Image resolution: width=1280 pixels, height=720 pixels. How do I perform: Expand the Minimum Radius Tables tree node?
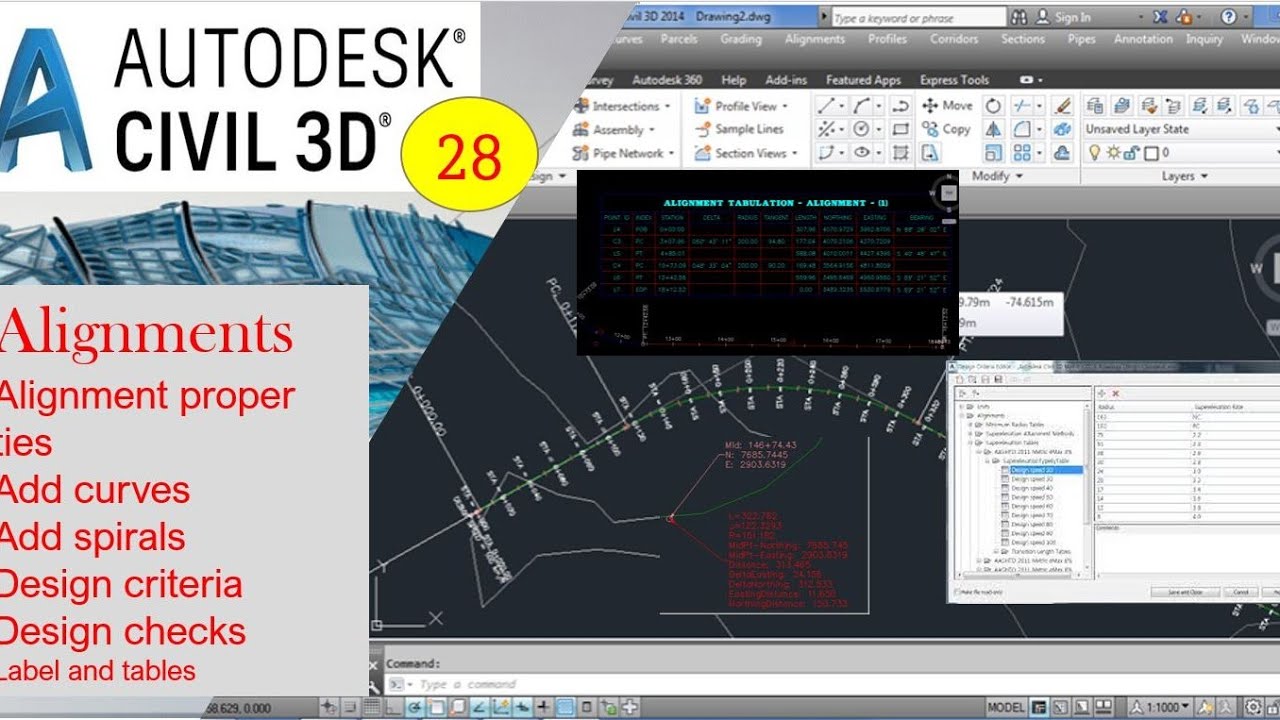pos(970,425)
